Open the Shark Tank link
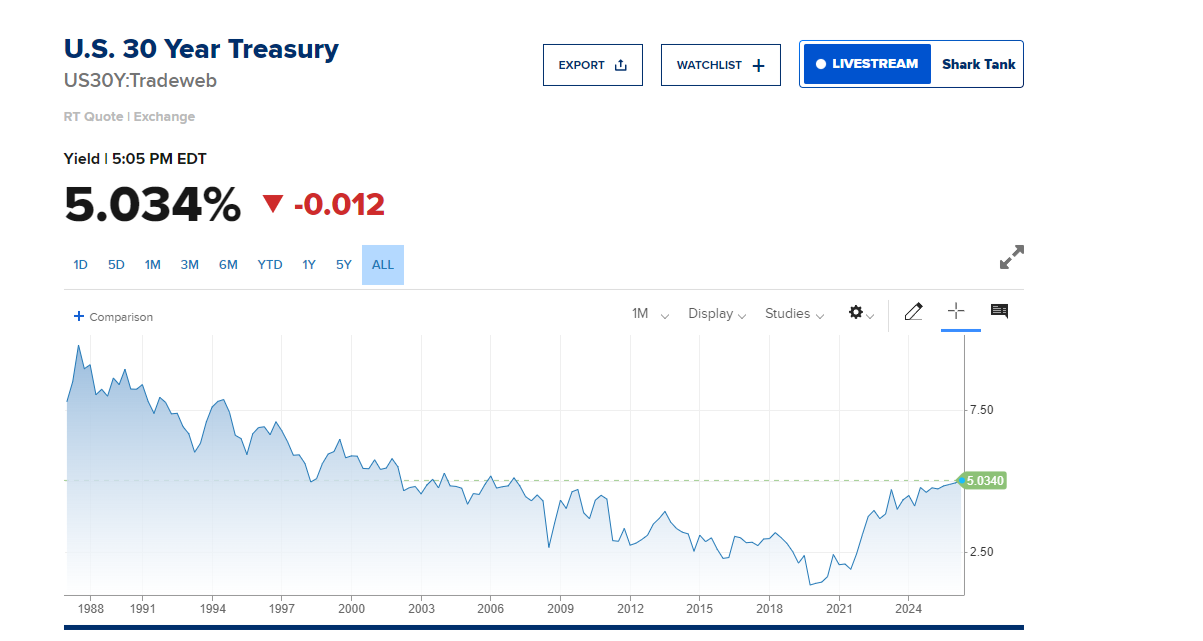Viewport: 1203px width, 641px height. tap(978, 64)
